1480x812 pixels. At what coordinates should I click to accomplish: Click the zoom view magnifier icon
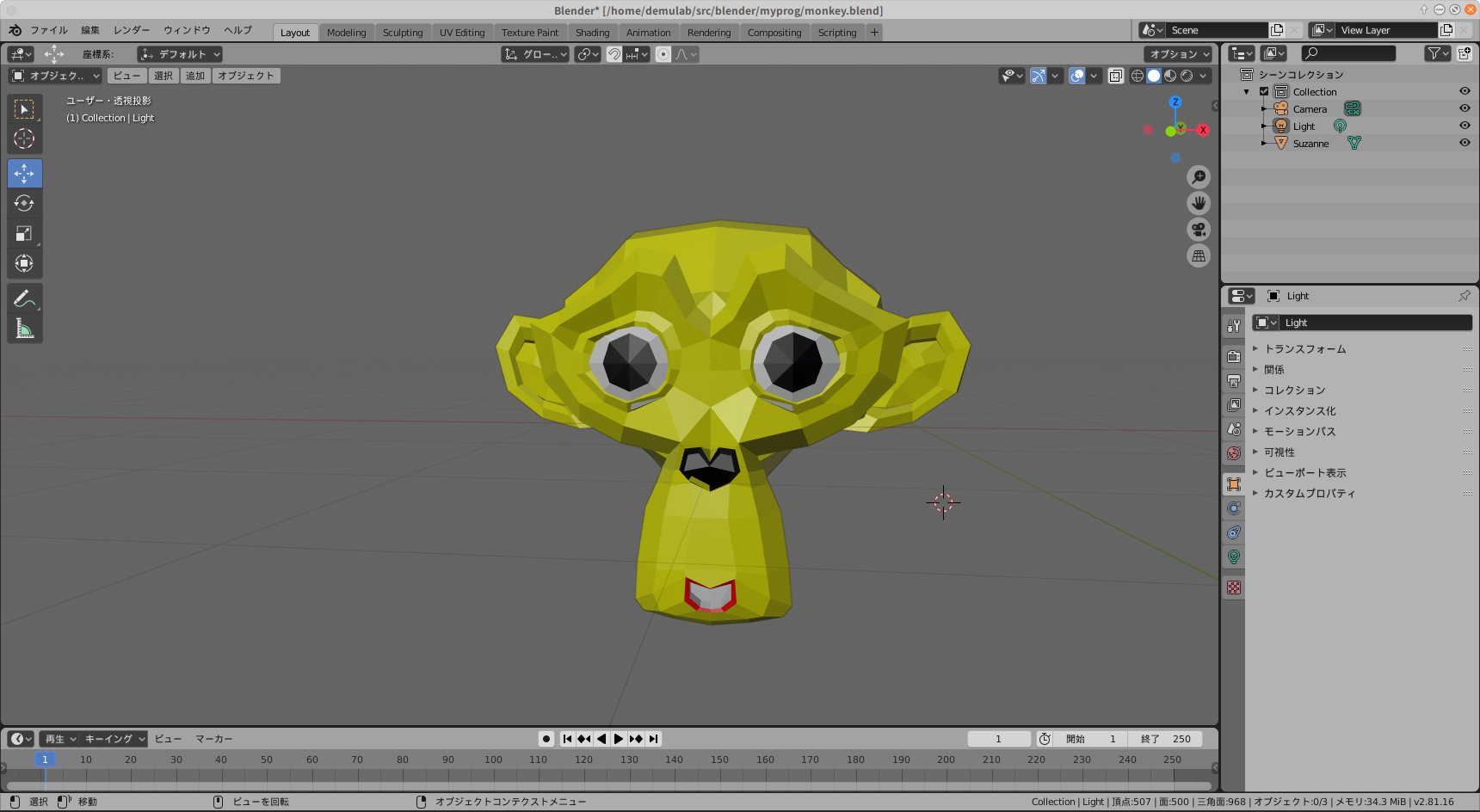click(x=1199, y=177)
